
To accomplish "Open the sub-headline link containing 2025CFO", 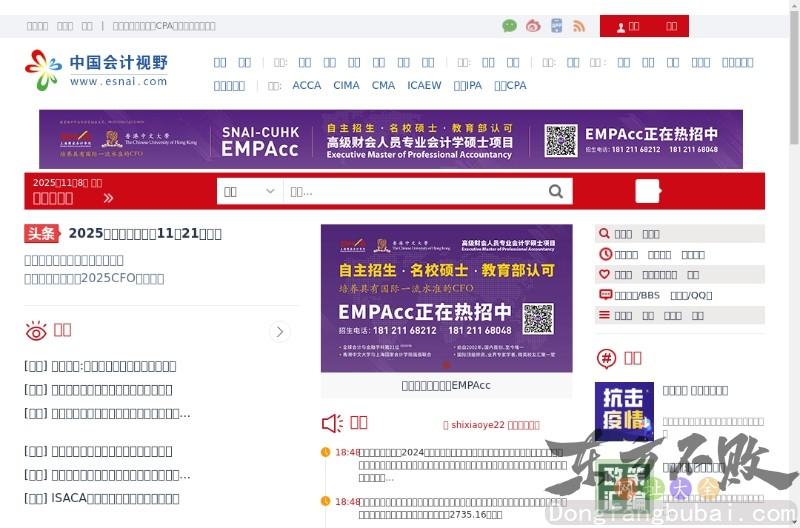I will [94, 279].
